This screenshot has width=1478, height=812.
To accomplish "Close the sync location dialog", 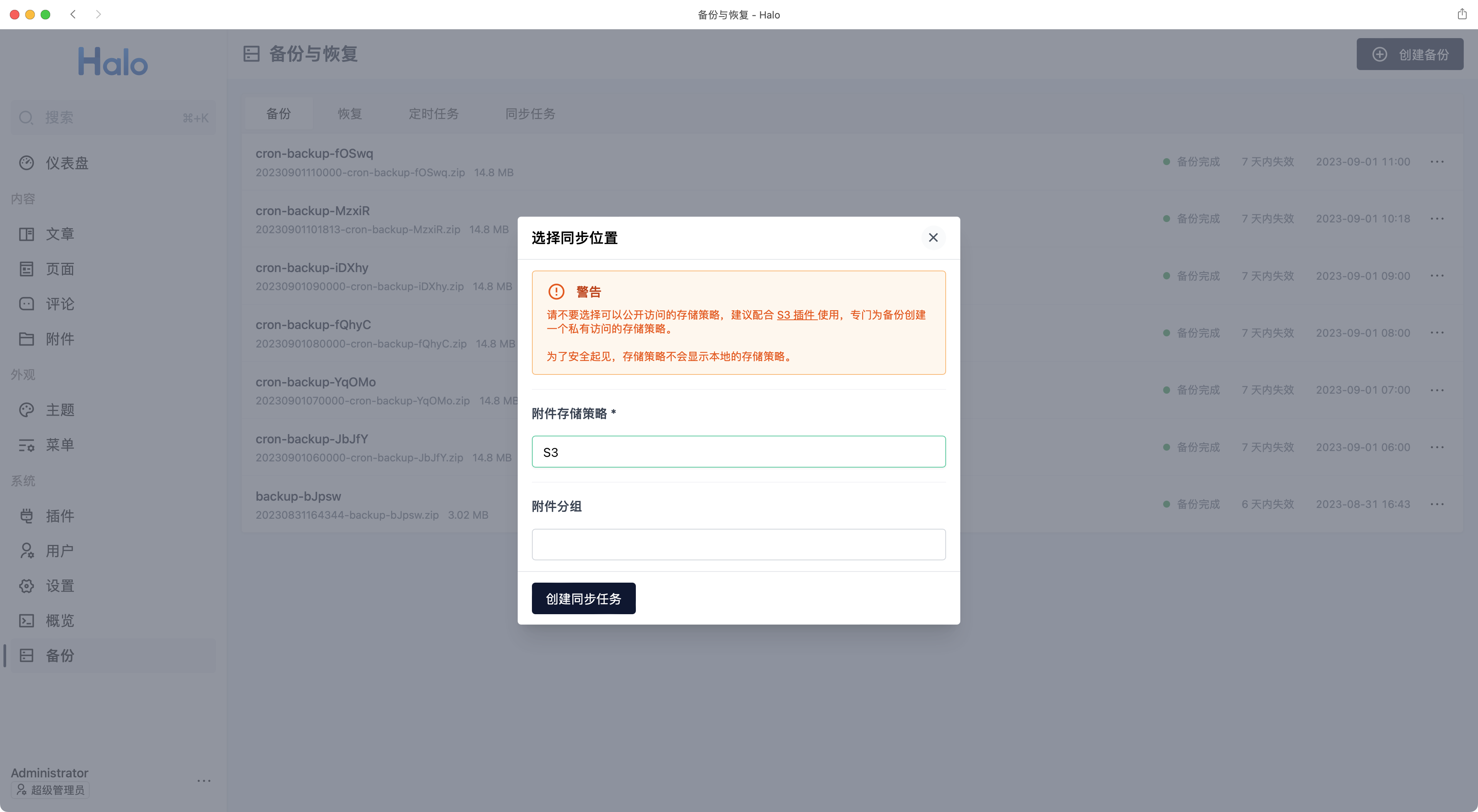I will pyautogui.click(x=933, y=237).
